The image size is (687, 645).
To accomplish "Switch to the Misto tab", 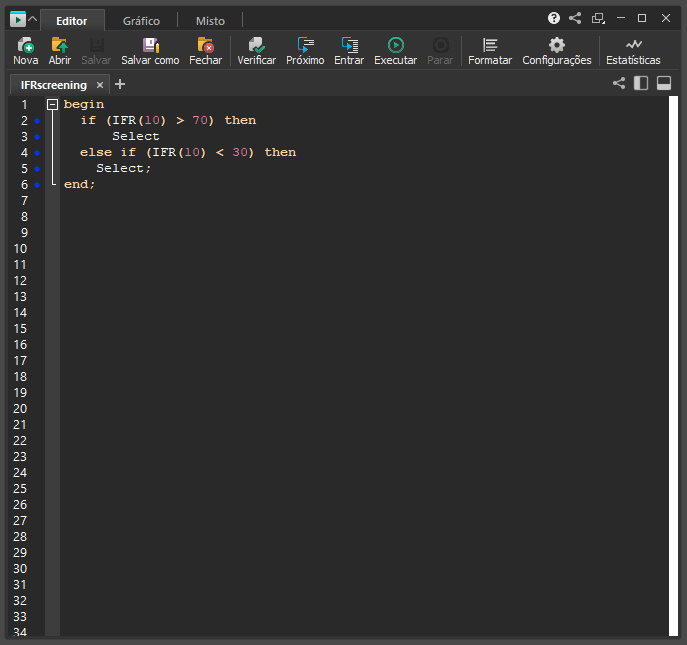I will coord(210,21).
